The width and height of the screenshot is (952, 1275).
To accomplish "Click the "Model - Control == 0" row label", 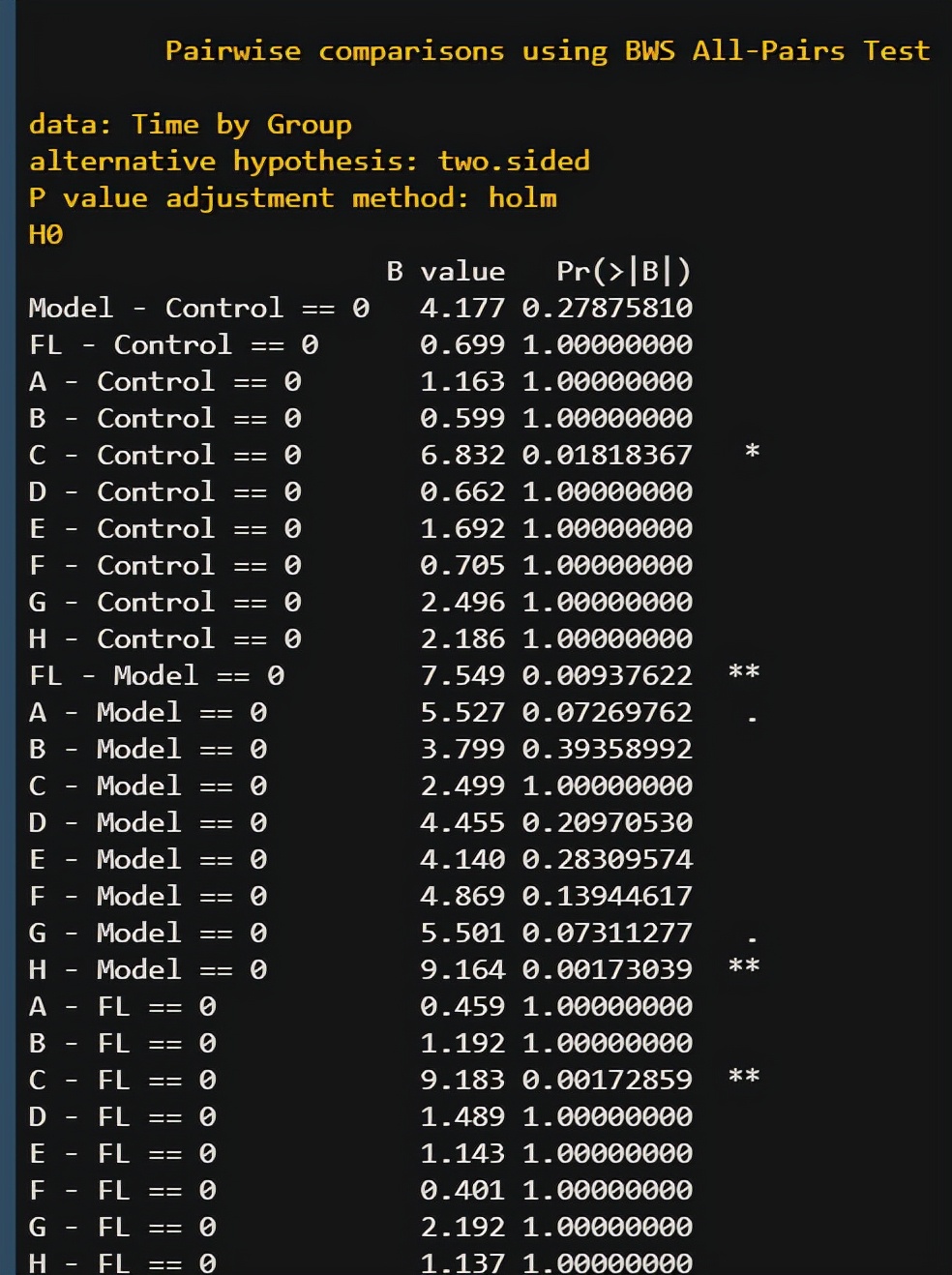I will tap(198, 309).
